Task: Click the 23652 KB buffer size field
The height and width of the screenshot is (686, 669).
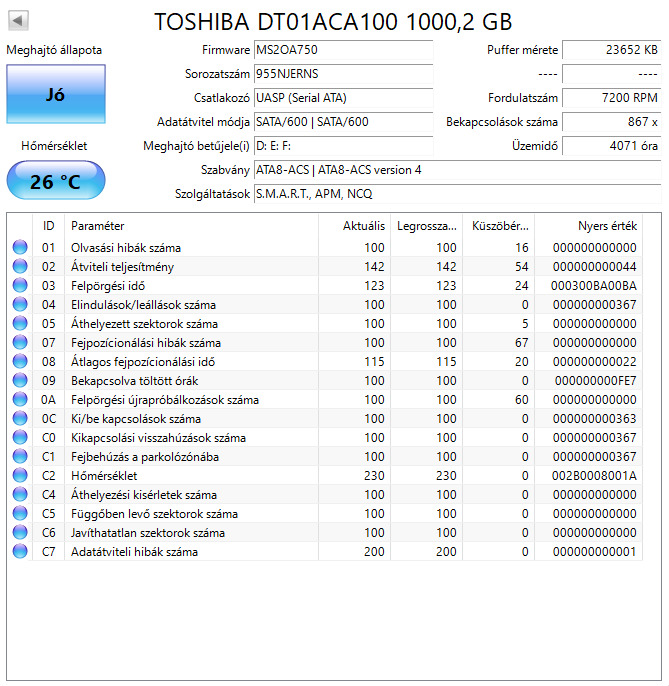Action: (612, 50)
